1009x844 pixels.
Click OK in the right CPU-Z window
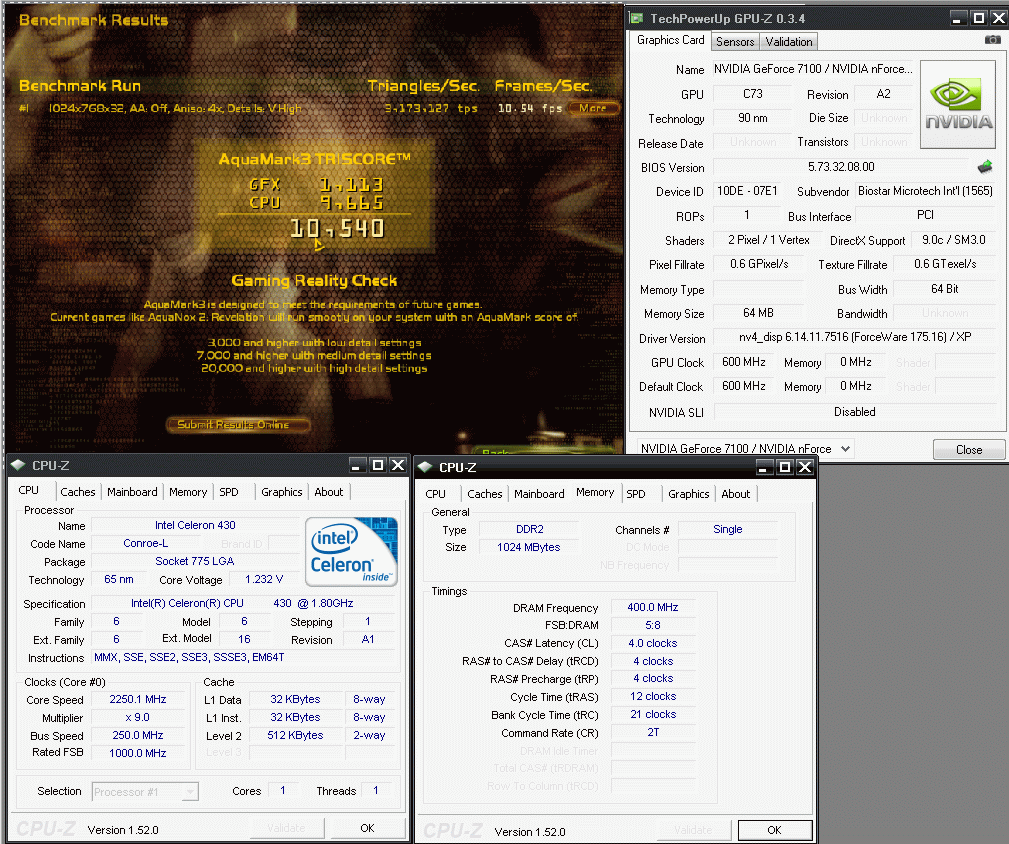click(775, 830)
